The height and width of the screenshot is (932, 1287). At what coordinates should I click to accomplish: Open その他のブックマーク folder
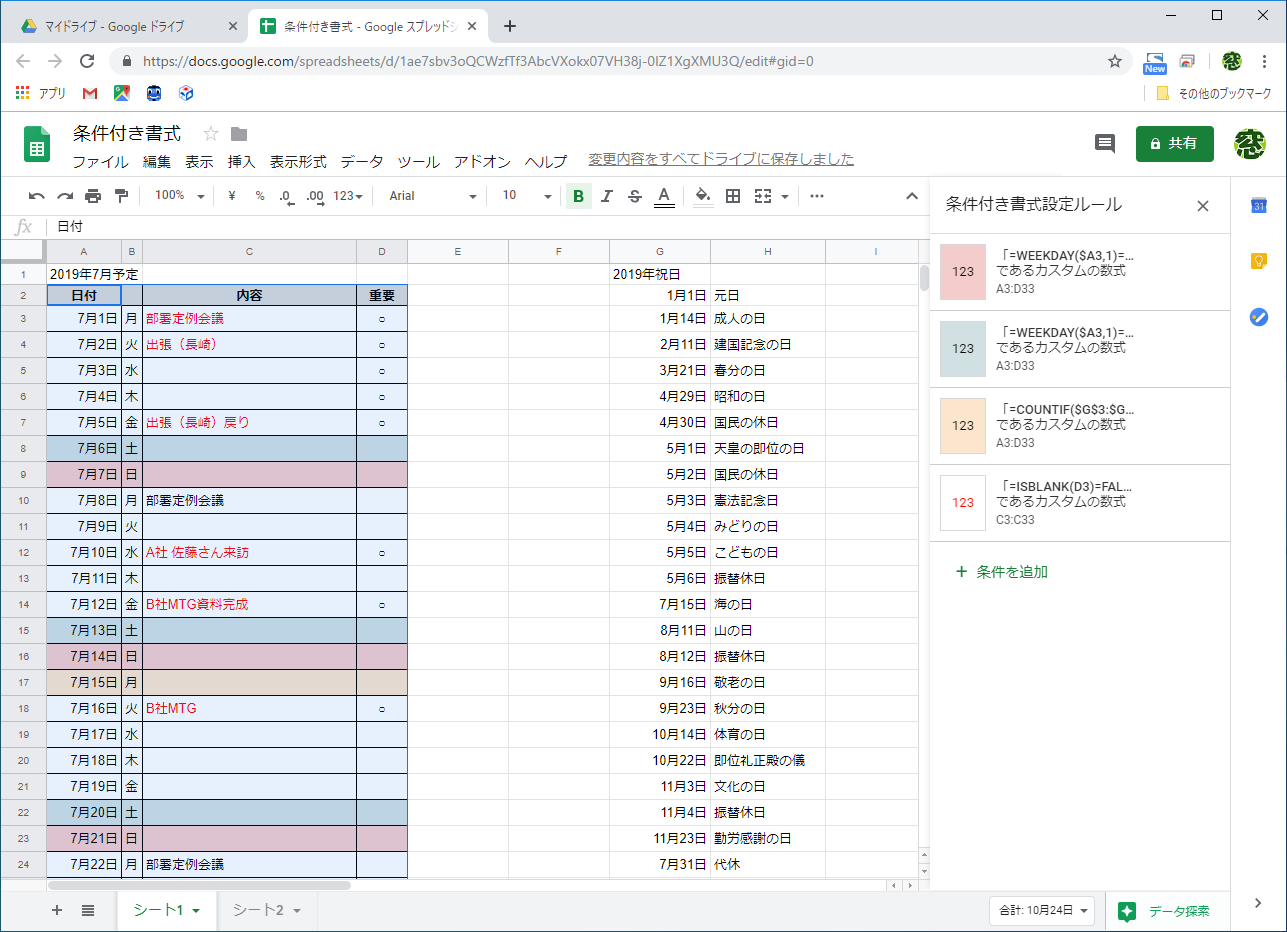coord(1214,93)
